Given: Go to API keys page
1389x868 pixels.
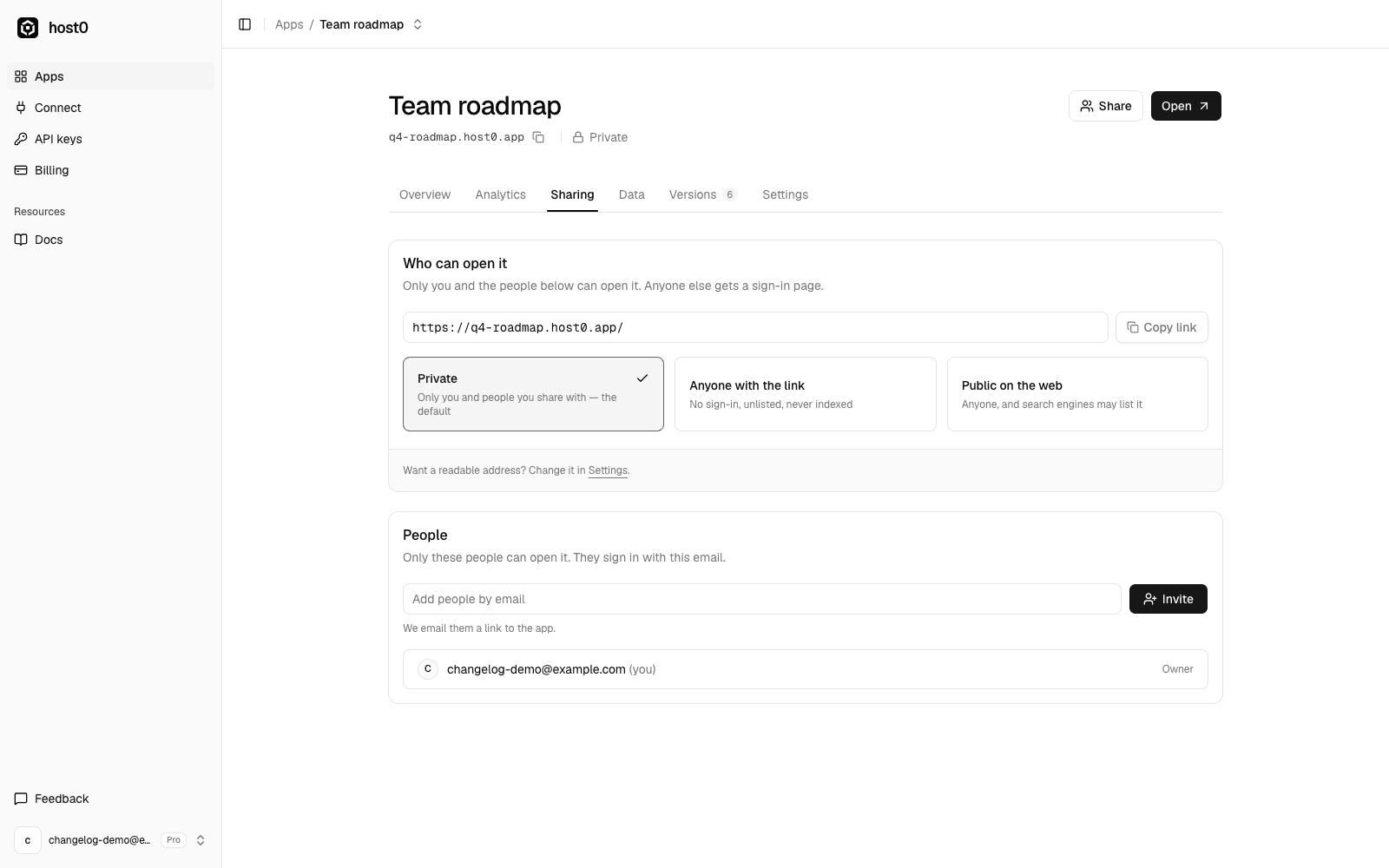Looking at the screenshot, I should click(111, 139).
